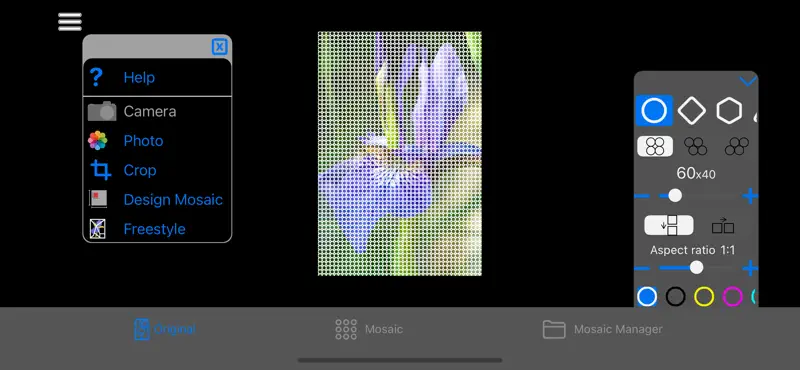Viewport: 800px width, 370px height.
Task: Choose the square grid circle arrangement
Action: coord(655,146)
